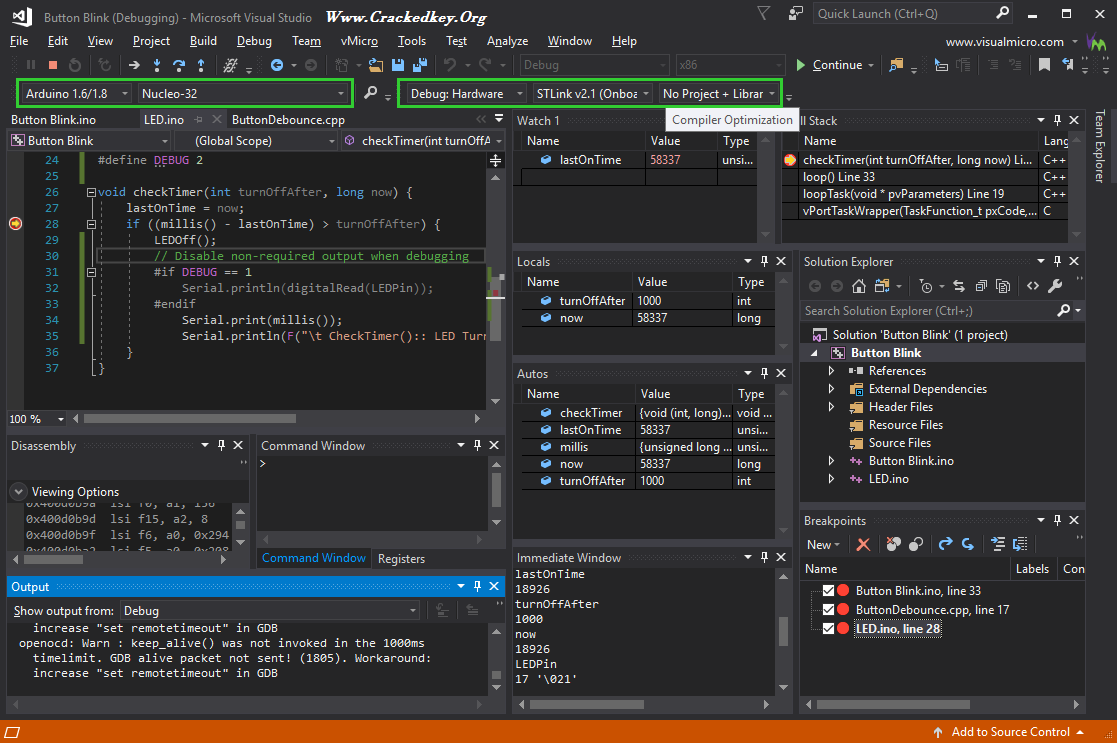Click the notifications filter funnel icon
The height and width of the screenshot is (743, 1117).
(x=764, y=14)
